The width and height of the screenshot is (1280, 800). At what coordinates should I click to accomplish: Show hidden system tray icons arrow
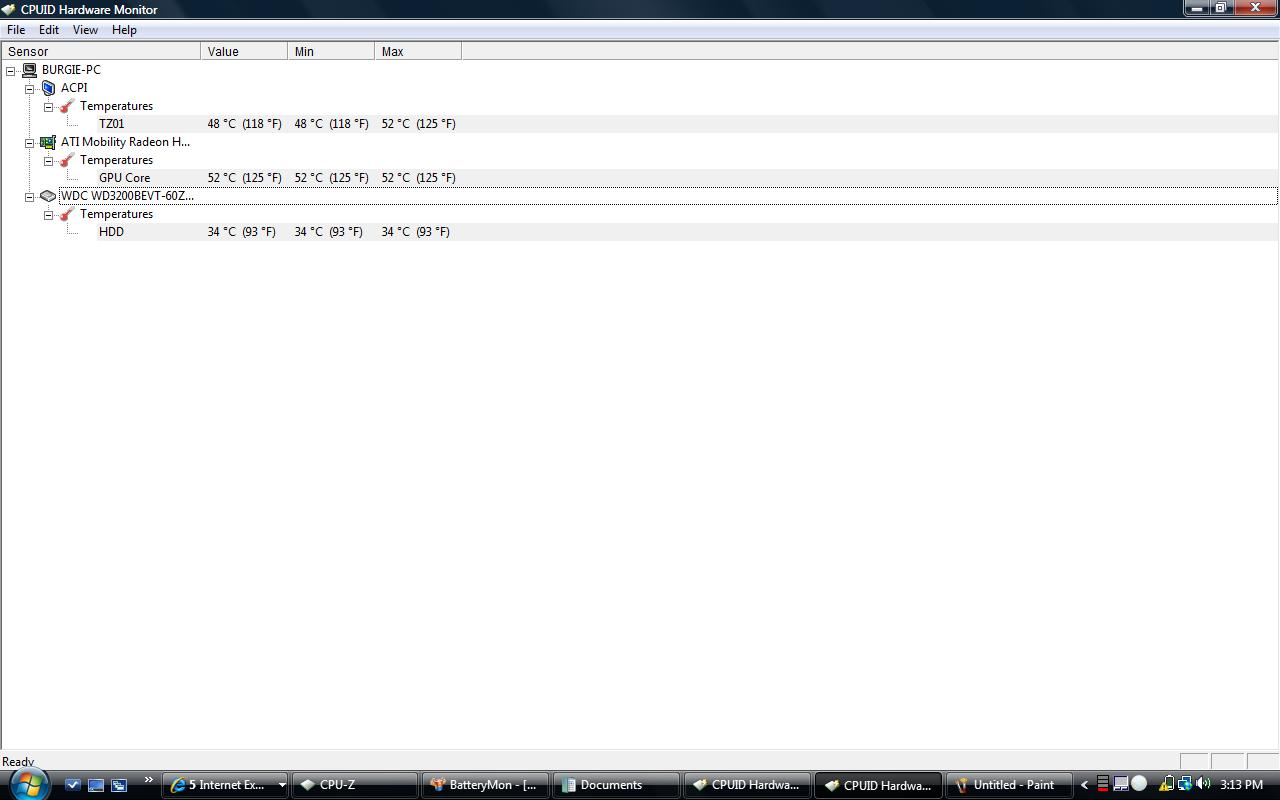1084,785
